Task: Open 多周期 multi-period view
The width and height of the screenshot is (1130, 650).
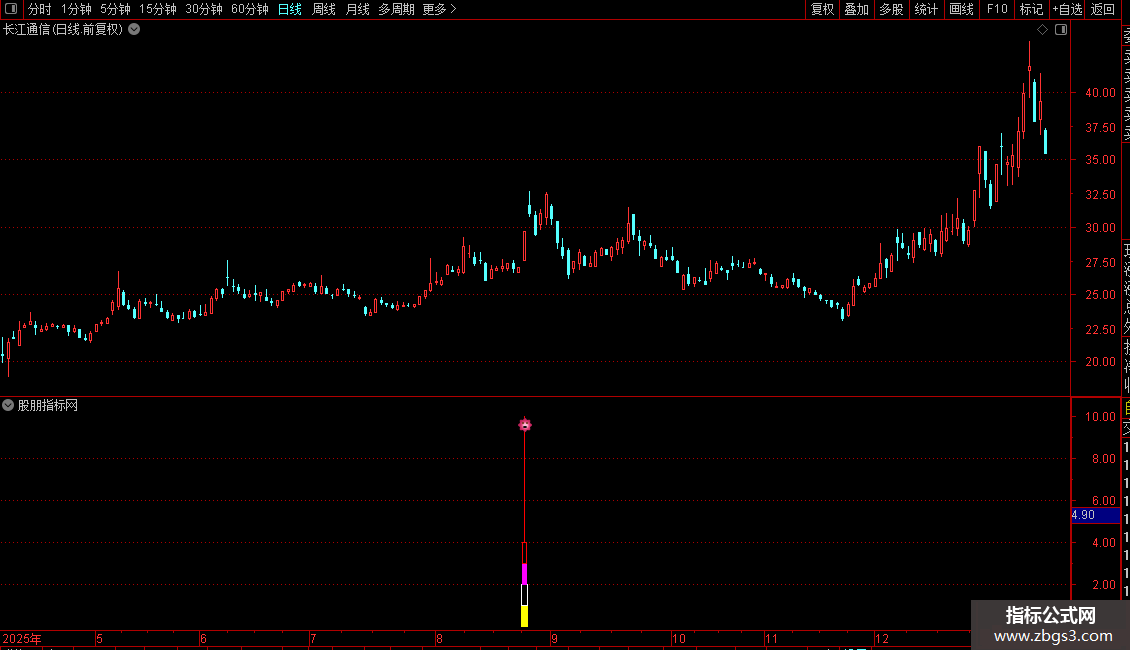Action: coord(396,9)
